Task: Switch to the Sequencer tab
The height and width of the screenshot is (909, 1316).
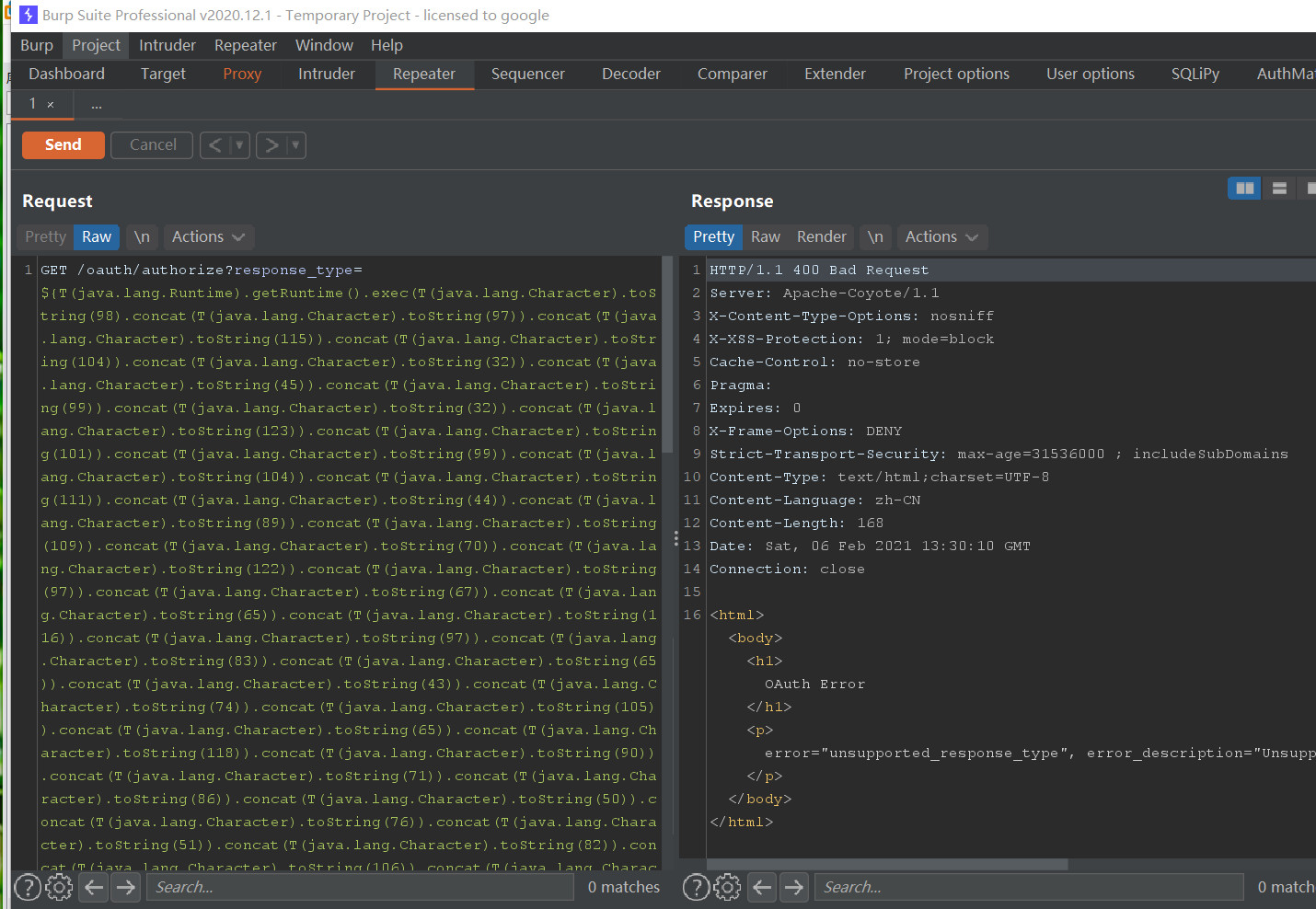Action: pyautogui.click(x=528, y=74)
